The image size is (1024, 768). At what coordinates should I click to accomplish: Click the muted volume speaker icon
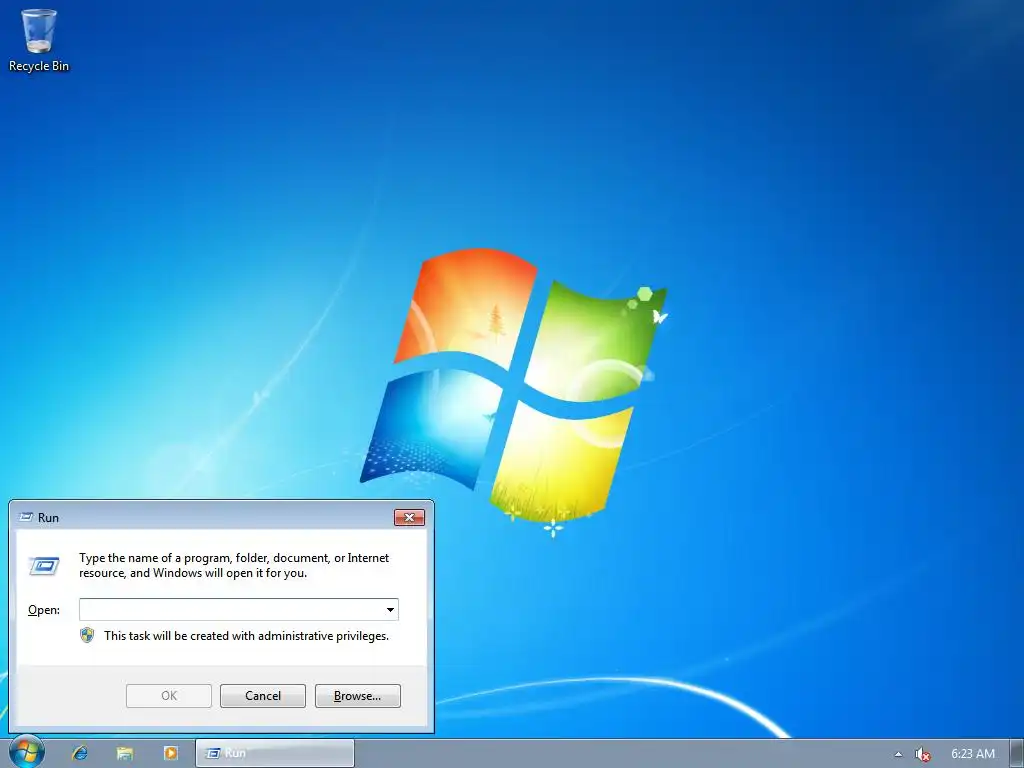[922, 754]
